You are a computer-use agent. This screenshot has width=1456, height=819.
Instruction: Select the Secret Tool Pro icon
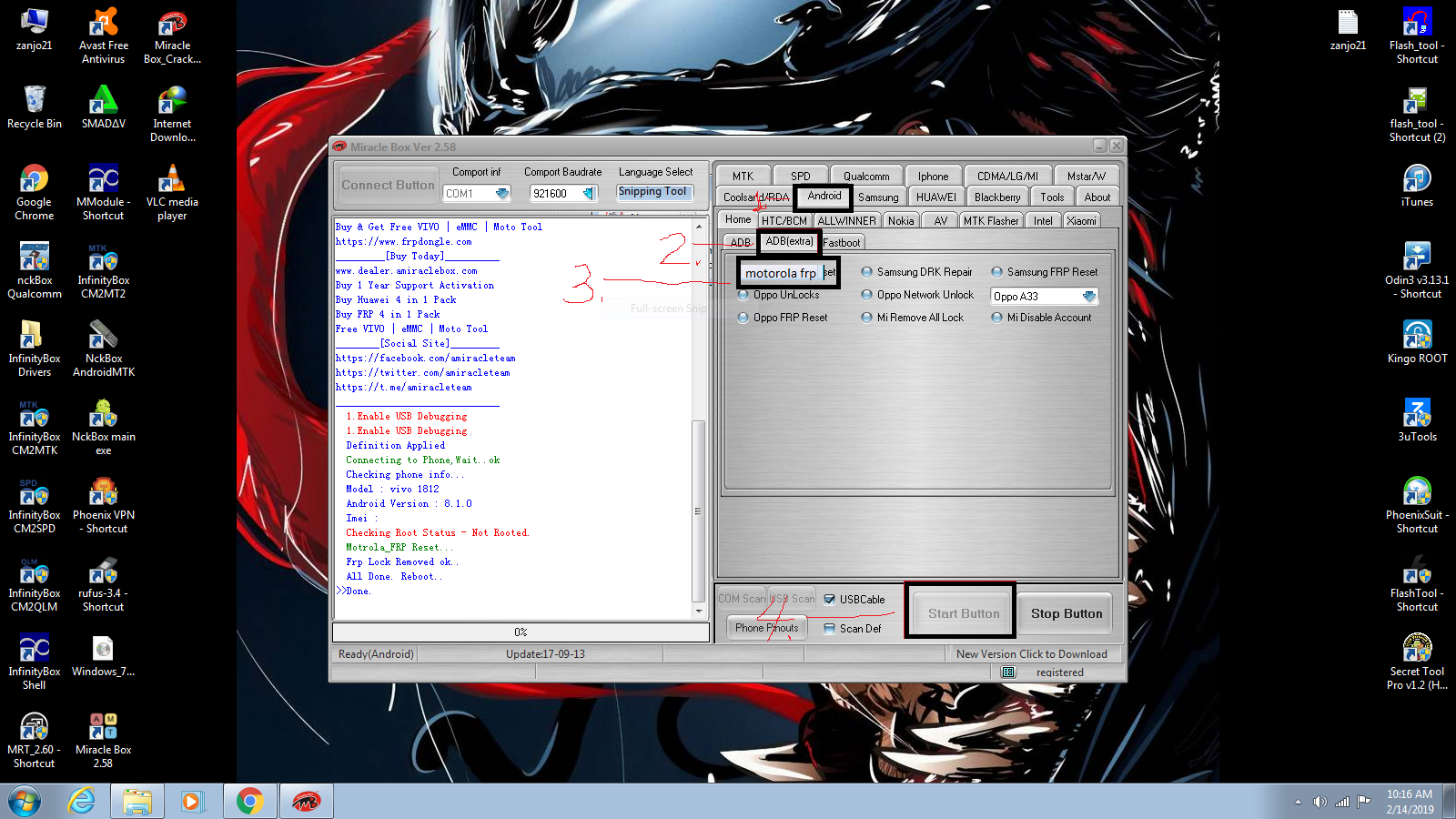point(1417,662)
